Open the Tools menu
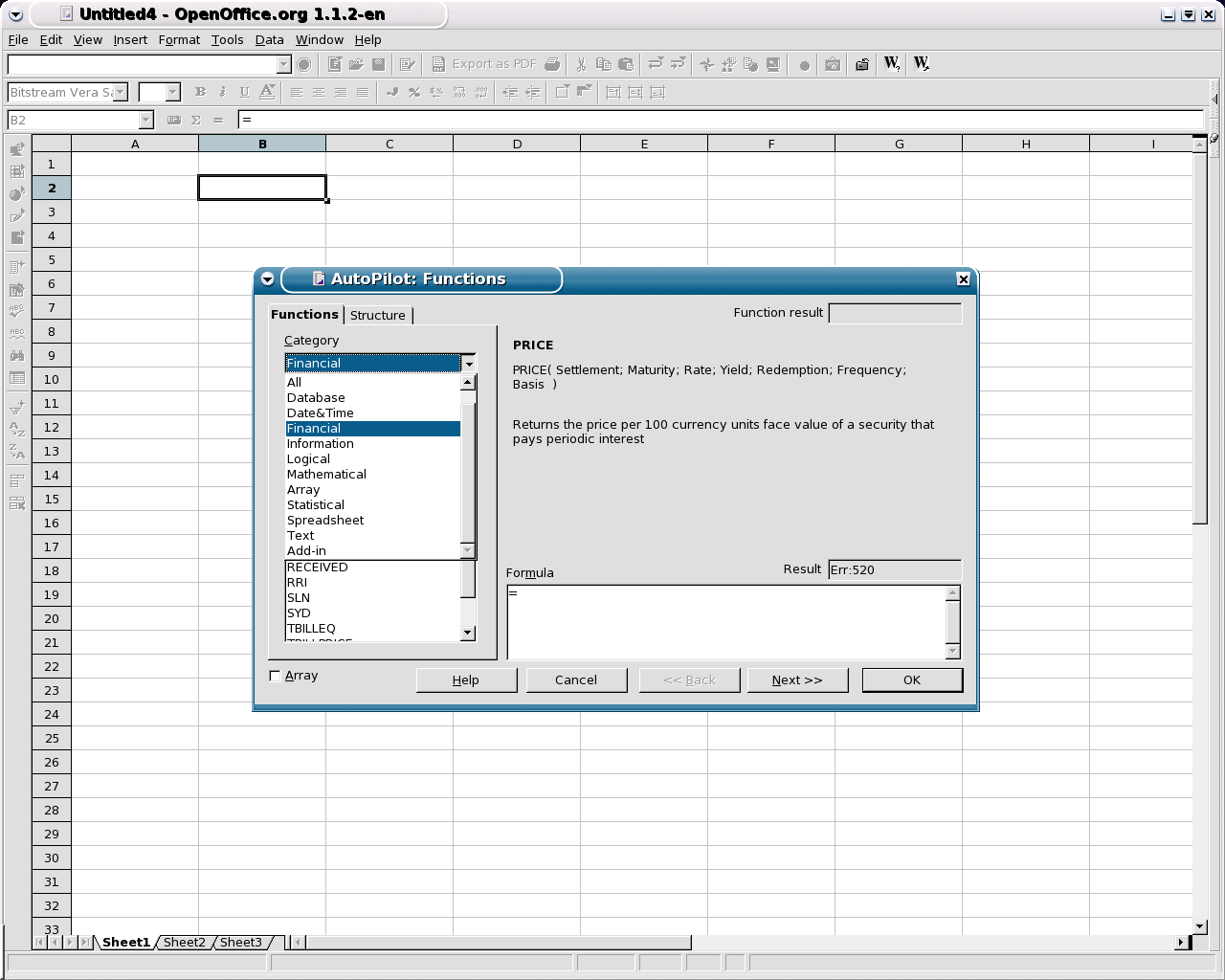This screenshot has height=980, width=1225. [227, 39]
